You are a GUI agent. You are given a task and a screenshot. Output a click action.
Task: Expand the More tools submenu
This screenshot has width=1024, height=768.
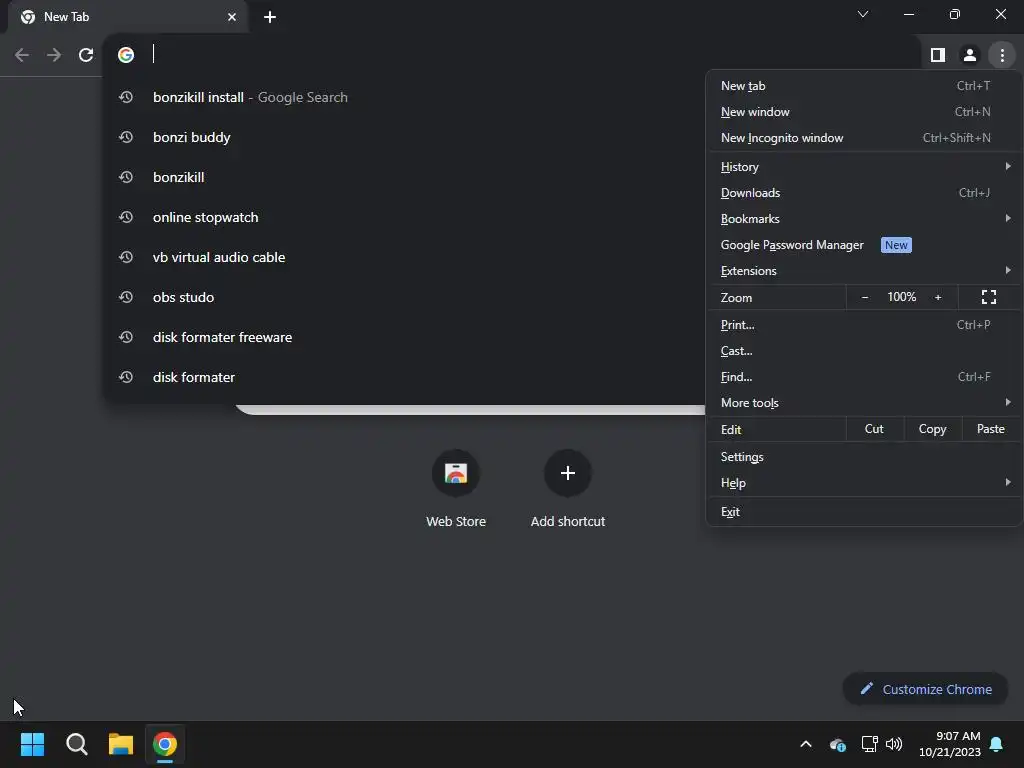tap(864, 403)
